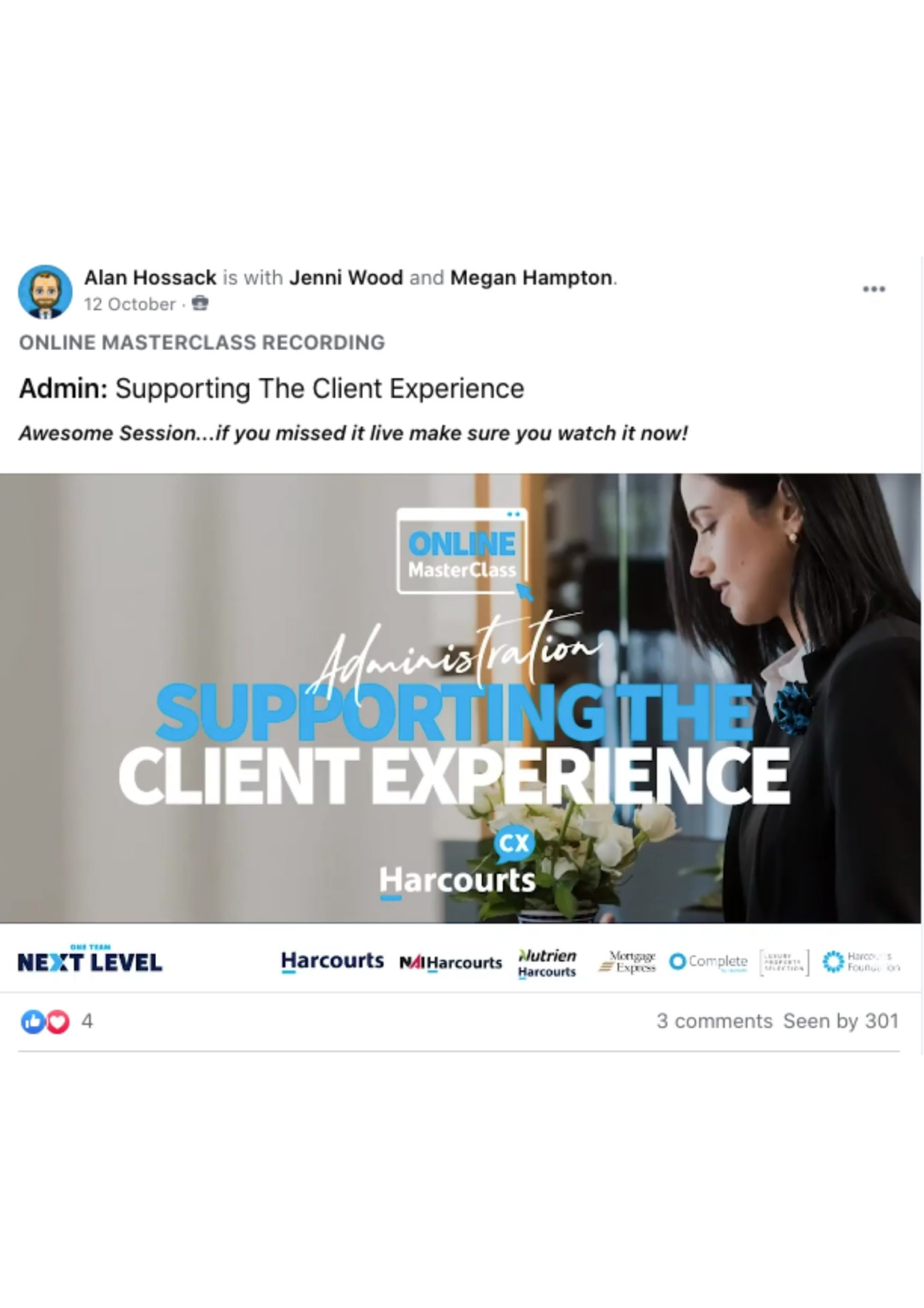
Task: Open Jenni Wood's tagged profile
Action: [346, 278]
